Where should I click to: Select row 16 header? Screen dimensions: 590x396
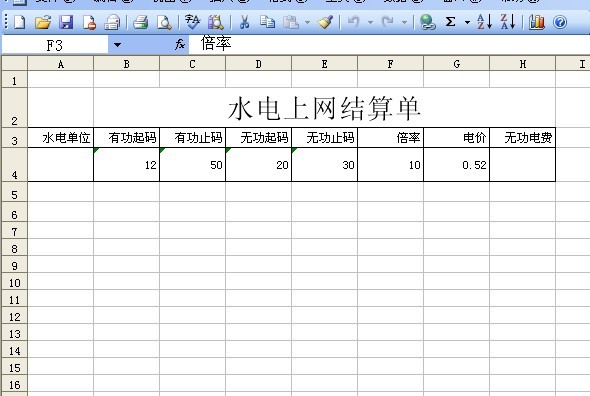(x=14, y=383)
